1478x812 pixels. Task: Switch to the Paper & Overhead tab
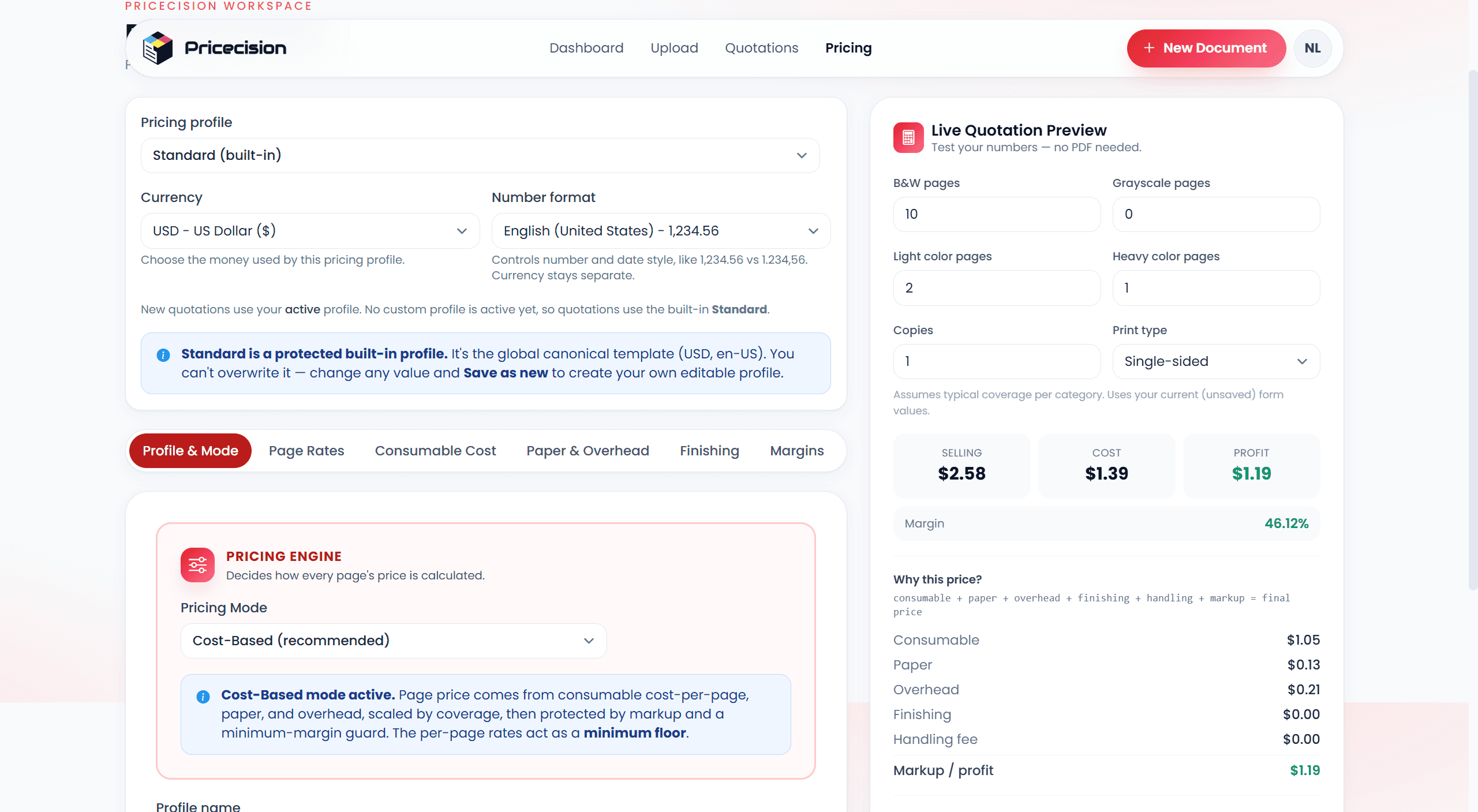[588, 451]
